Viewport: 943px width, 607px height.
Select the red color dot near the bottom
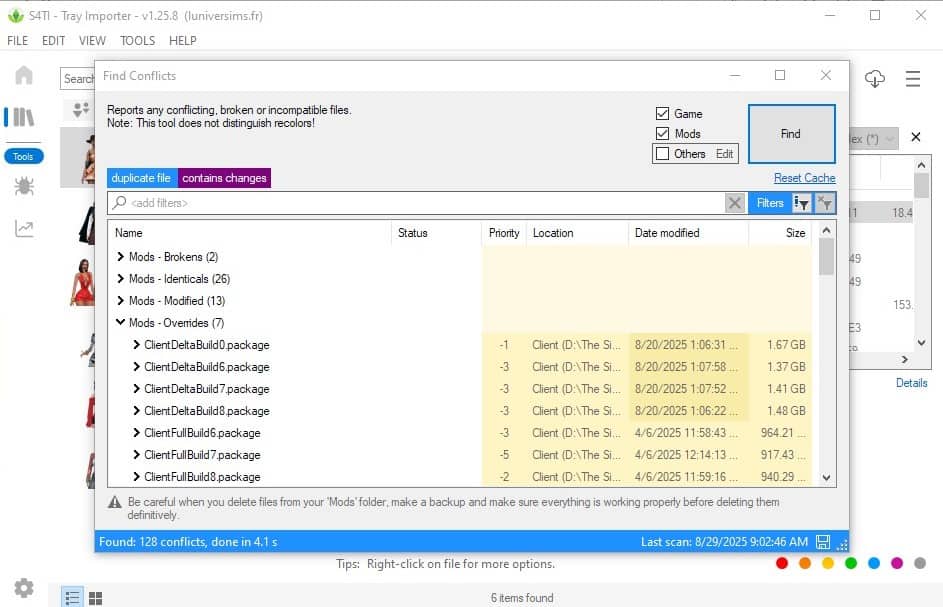coord(782,563)
